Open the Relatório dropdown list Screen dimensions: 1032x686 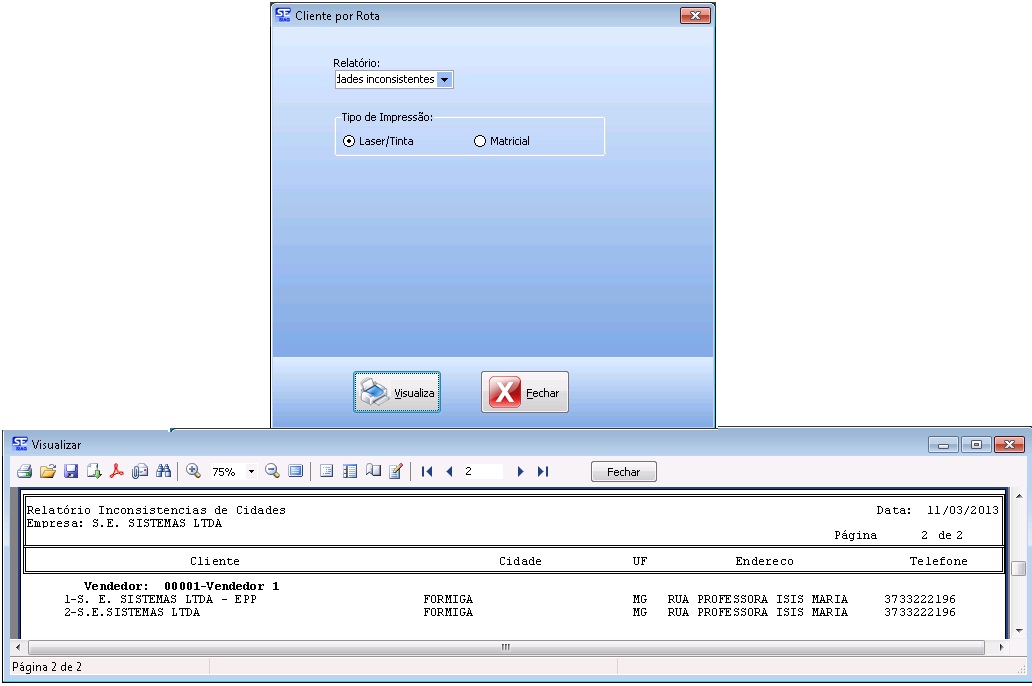445,79
